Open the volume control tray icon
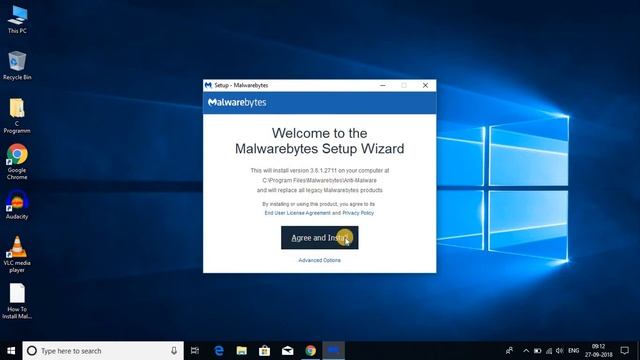Screen dimensions: 640x360 [560, 351]
